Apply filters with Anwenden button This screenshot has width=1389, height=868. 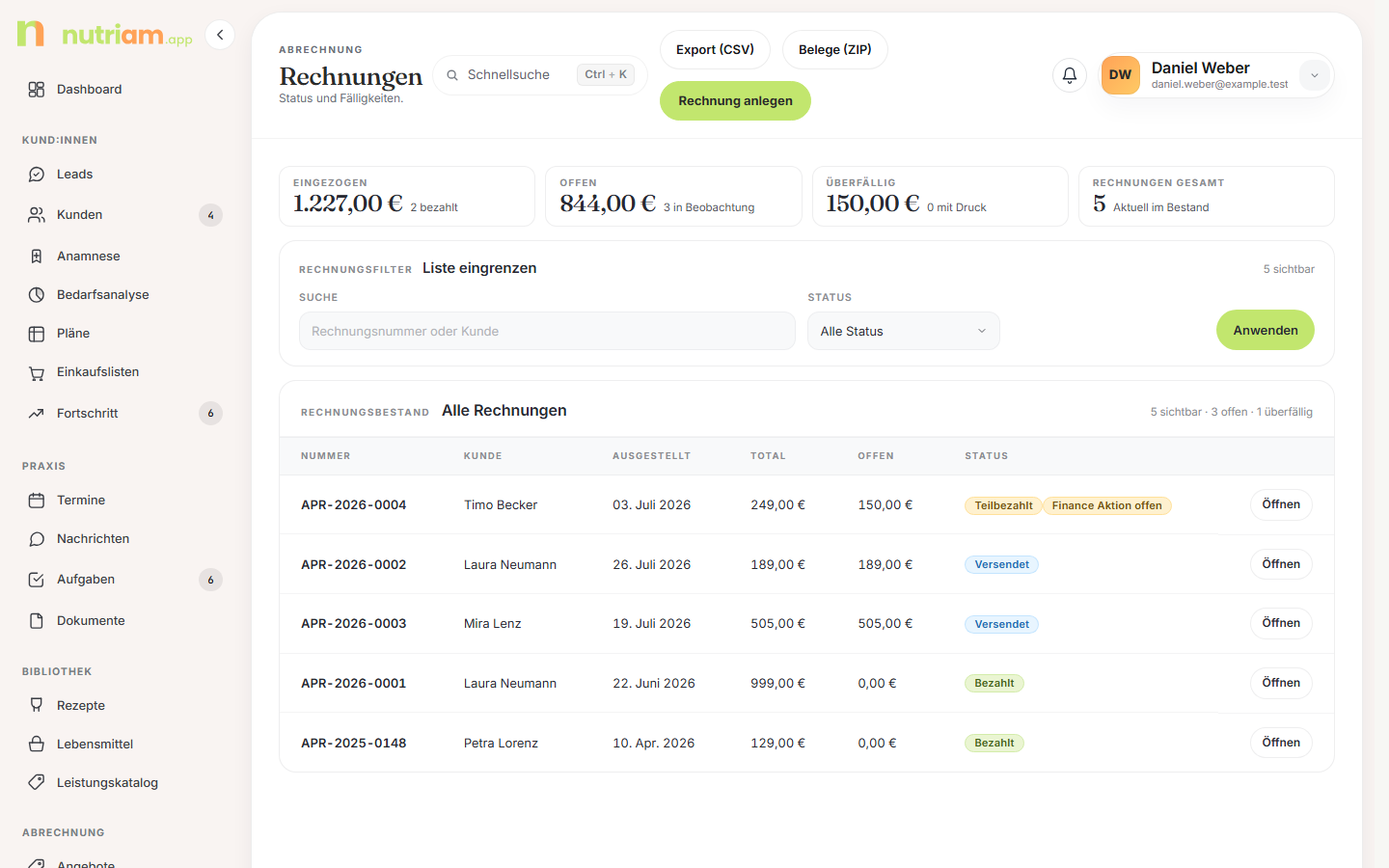click(1266, 330)
